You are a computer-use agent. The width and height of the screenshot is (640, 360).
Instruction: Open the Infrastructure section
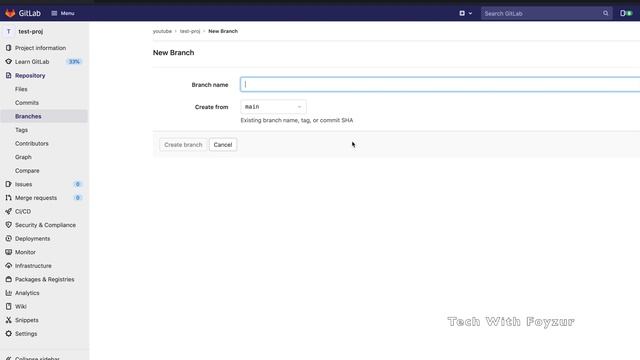point(33,266)
